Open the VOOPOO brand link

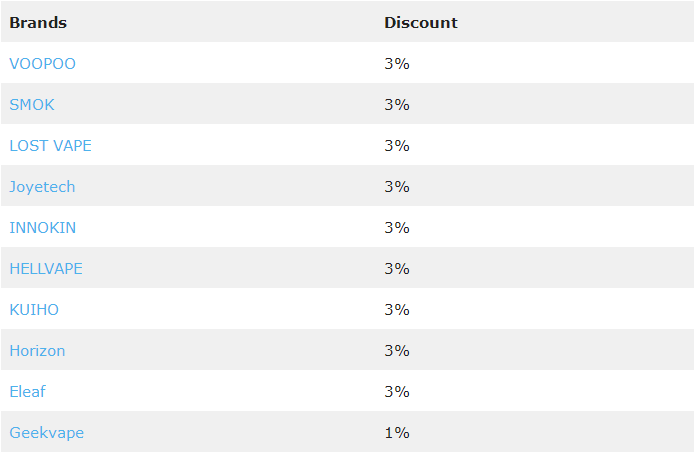pyautogui.click(x=42, y=64)
